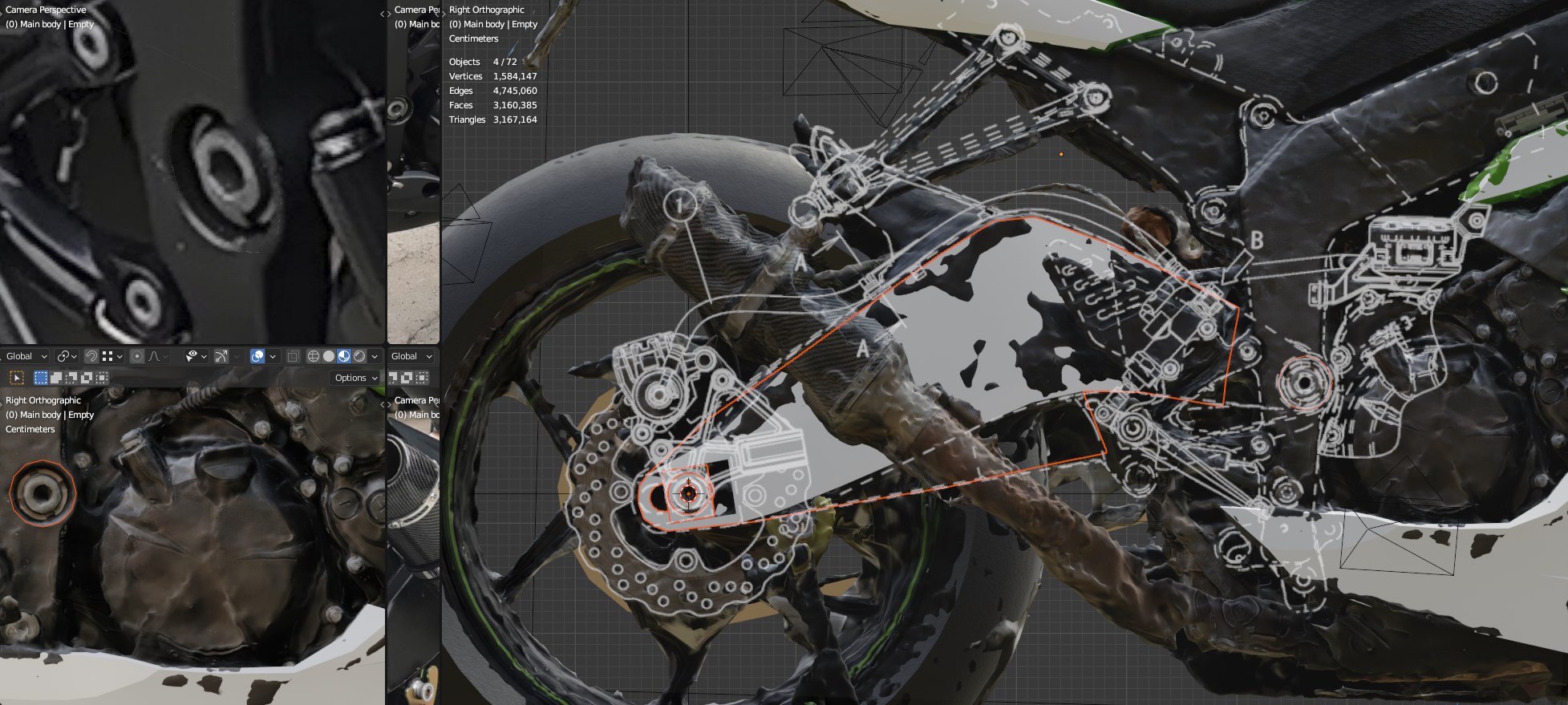The height and width of the screenshot is (705, 1568).
Task: Choose the Extend Selection mode icon
Action: click(x=57, y=378)
